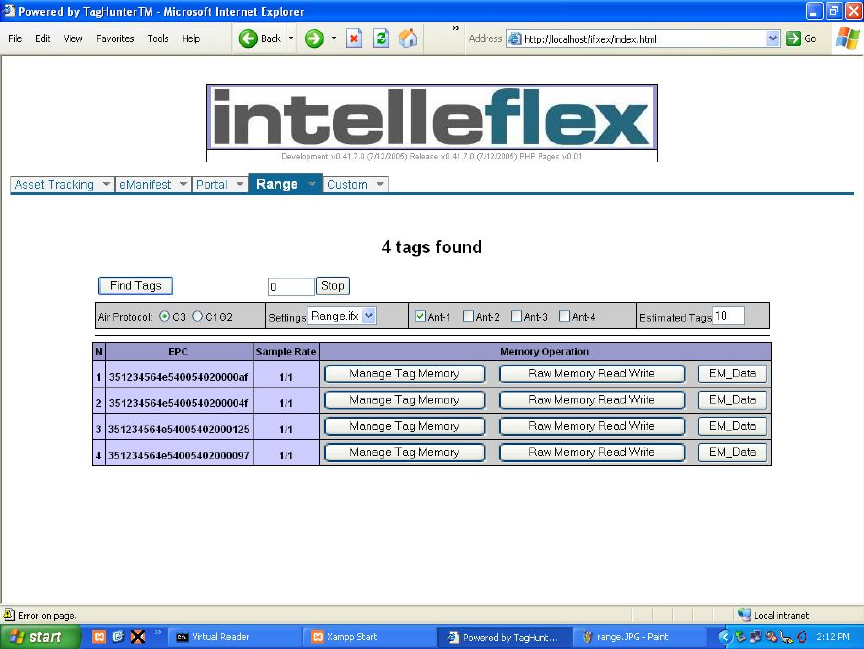Open the address bar history dropdown
The height and width of the screenshot is (649, 864).
(773, 39)
